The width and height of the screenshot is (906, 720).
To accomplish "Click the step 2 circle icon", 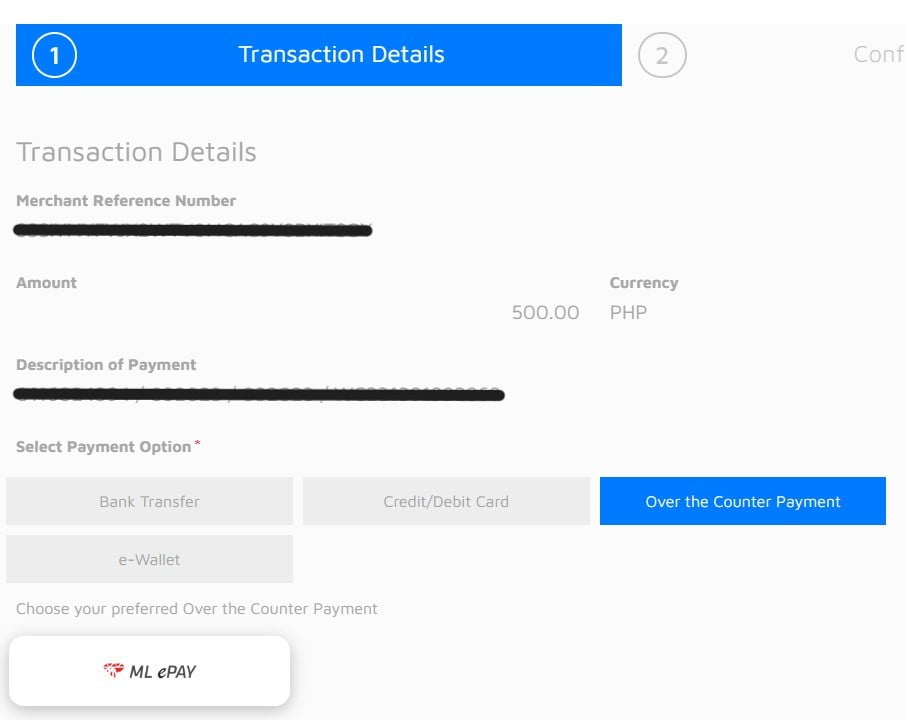I will pyautogui.click(x=662, y=55).
